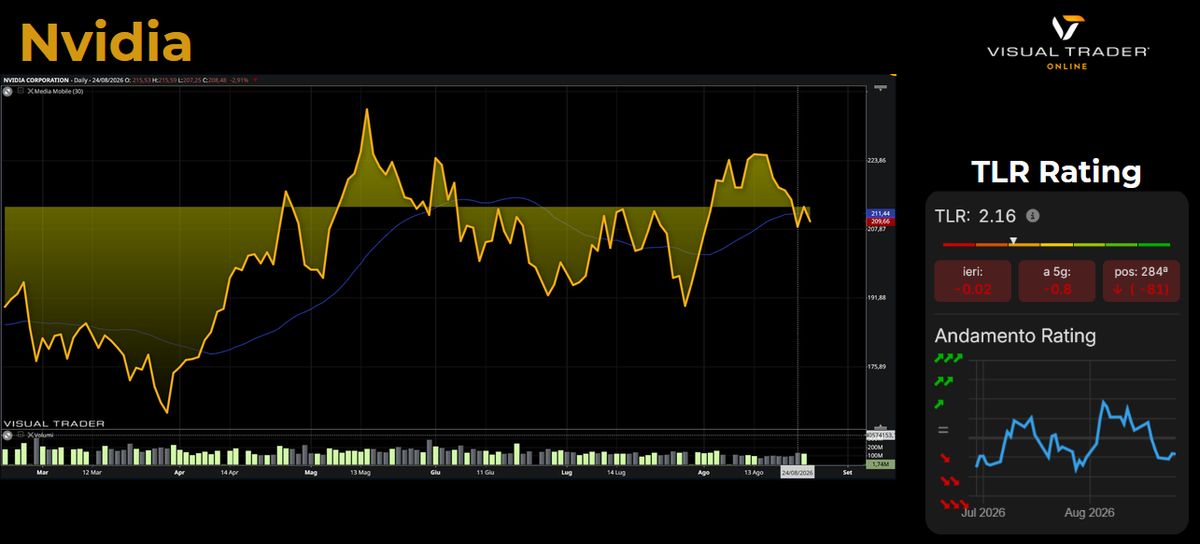1200x544 pixels.
Task: Click the 24/08/2026 date marker on the time axis
Action: pos(798,471)
